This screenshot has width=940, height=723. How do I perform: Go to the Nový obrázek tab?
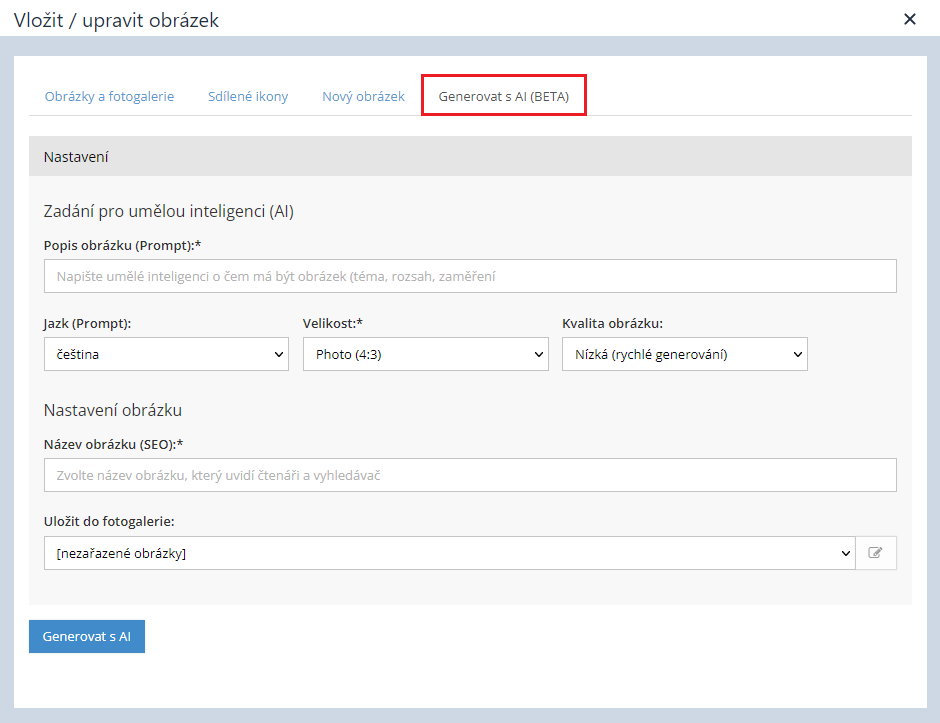click(x=363, y=96)
